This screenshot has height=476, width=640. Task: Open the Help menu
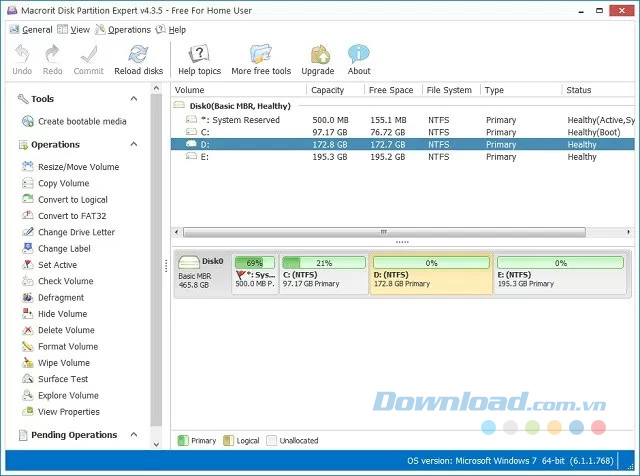tap(171, 29)
